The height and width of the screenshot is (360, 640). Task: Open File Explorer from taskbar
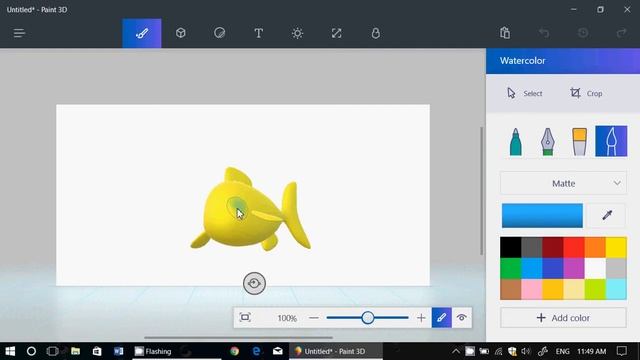[75, 351]
